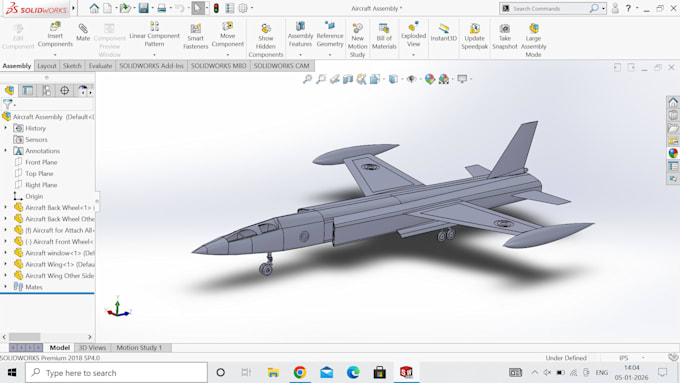Expand Aircraft Back Wheel<1> component
The image size is (680, 383).
pos(6,207)
